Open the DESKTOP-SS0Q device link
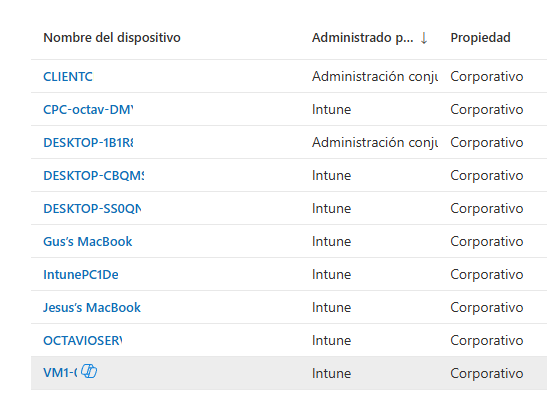This screenshot has width=547, height=414. (92, 209)
